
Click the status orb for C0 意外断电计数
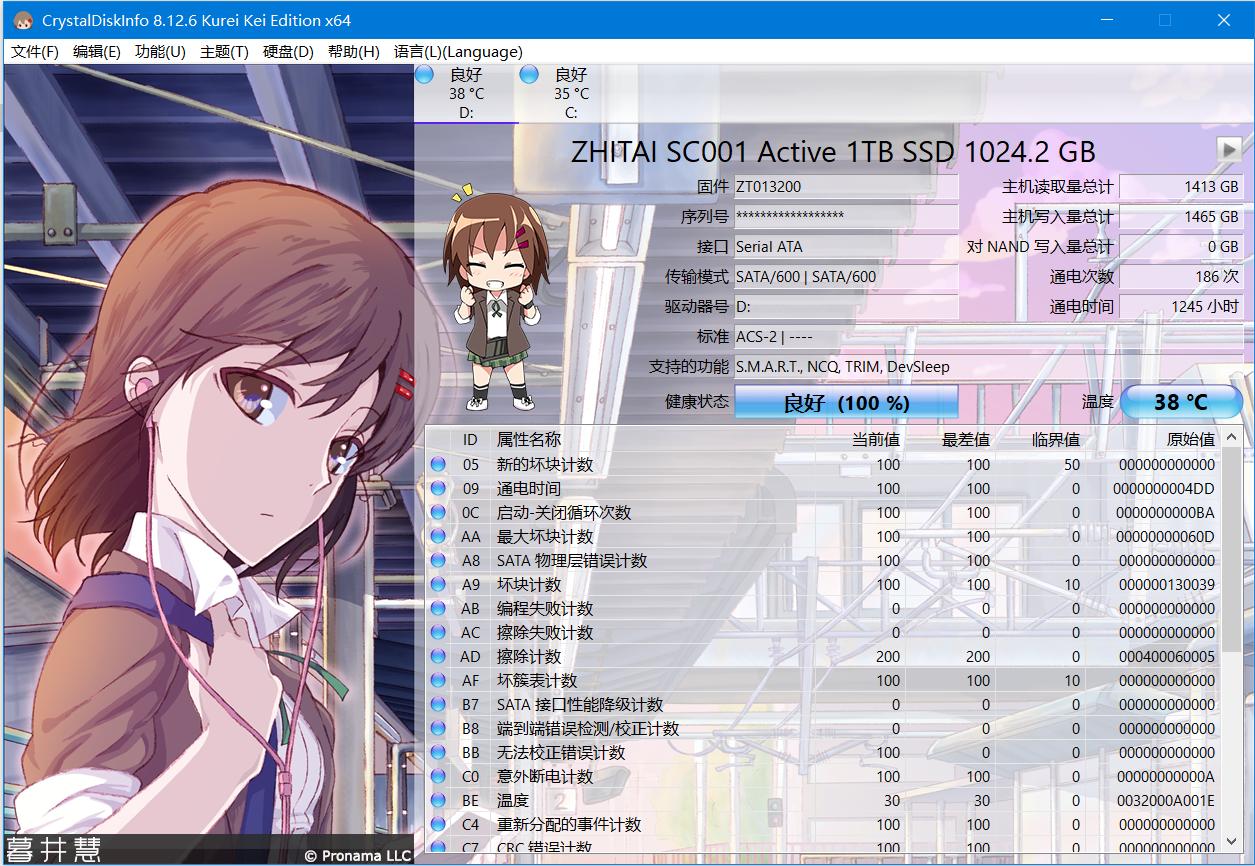pos(438,776)
